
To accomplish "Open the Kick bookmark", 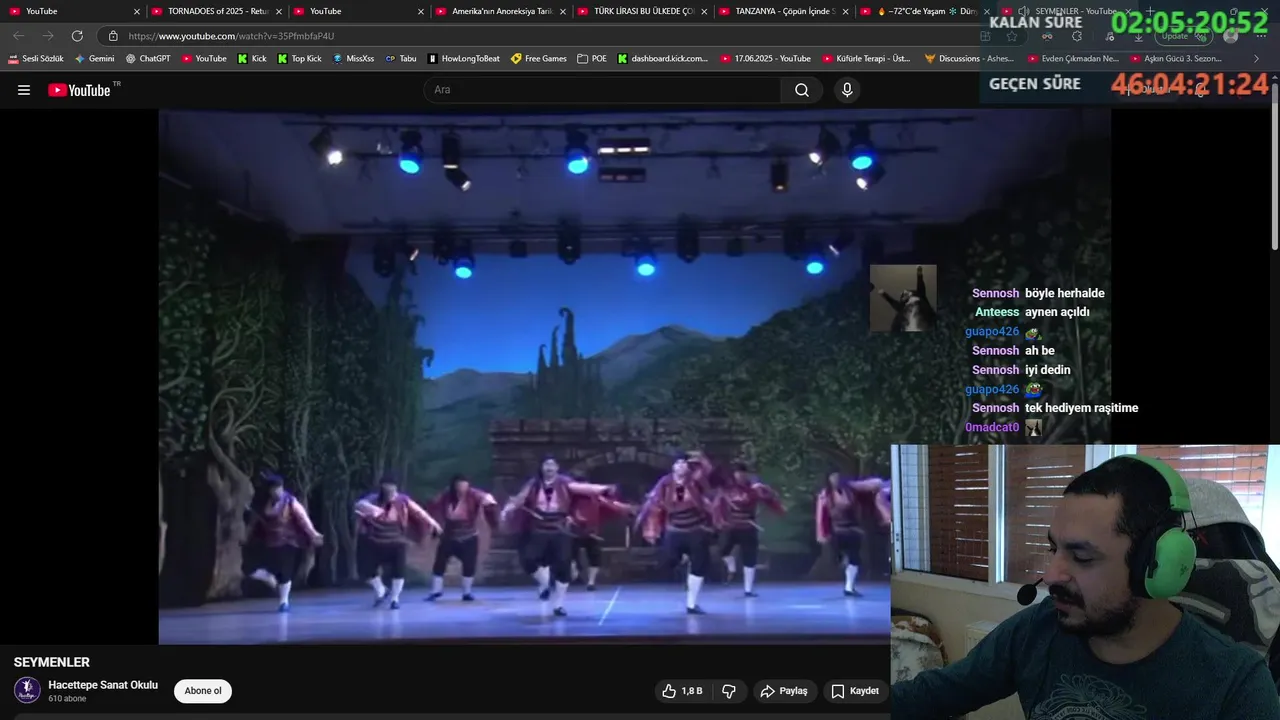I will pos(252,59).
